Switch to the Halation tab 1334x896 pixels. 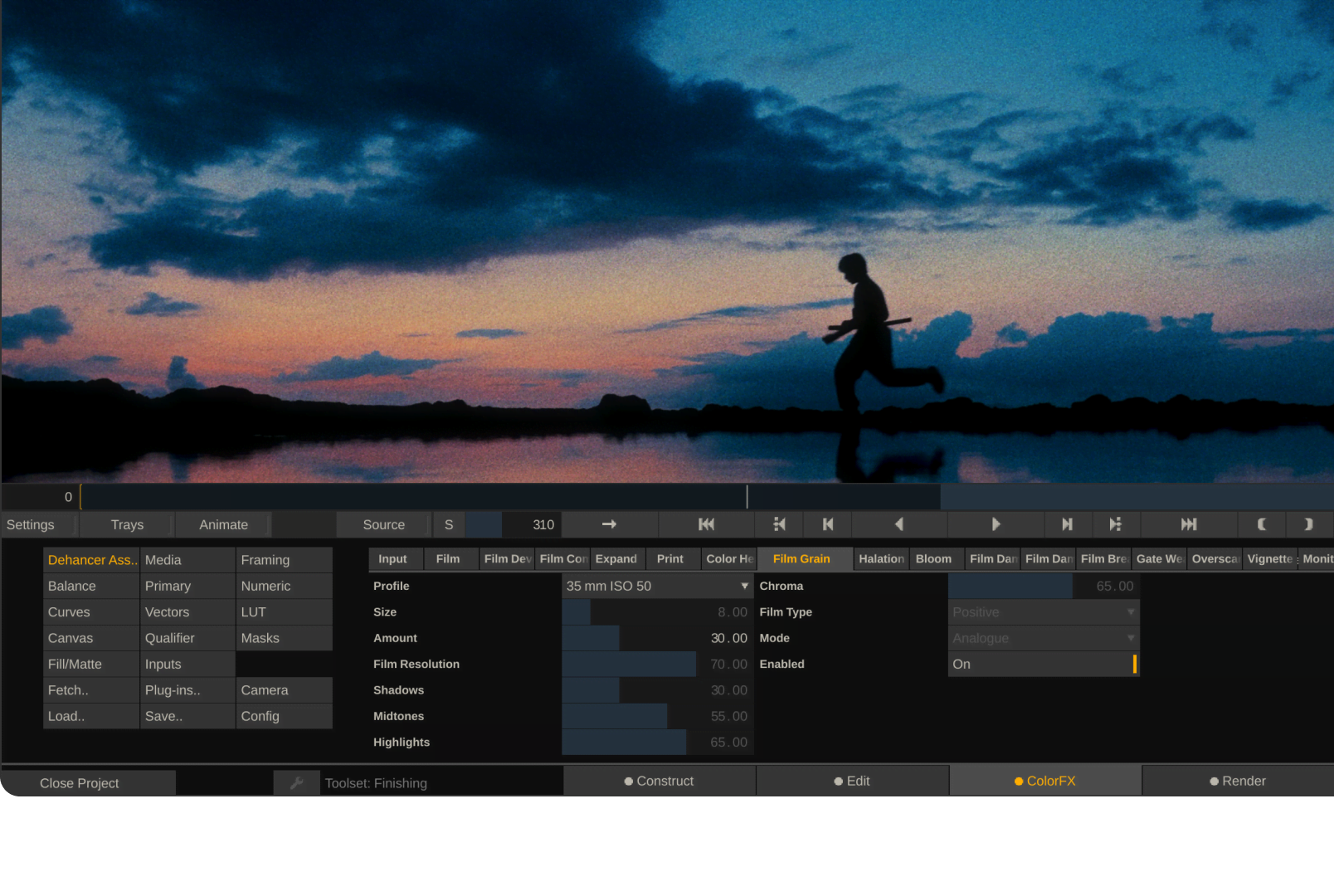(x=882, y=559)
